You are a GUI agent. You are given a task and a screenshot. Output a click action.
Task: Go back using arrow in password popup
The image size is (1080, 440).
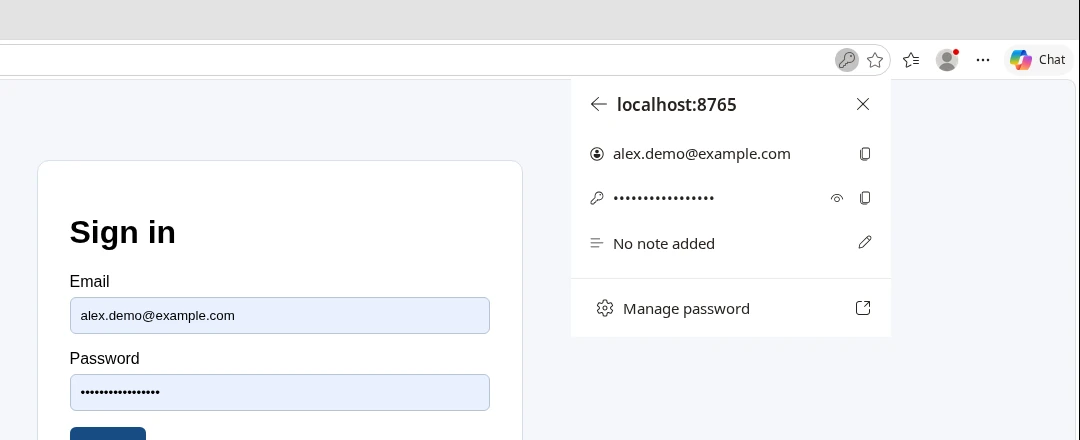click(x=599, y=104)
